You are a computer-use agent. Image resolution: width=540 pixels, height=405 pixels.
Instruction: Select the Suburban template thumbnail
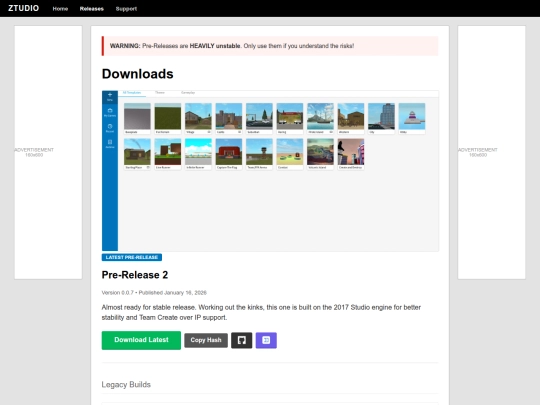(259, 118)
